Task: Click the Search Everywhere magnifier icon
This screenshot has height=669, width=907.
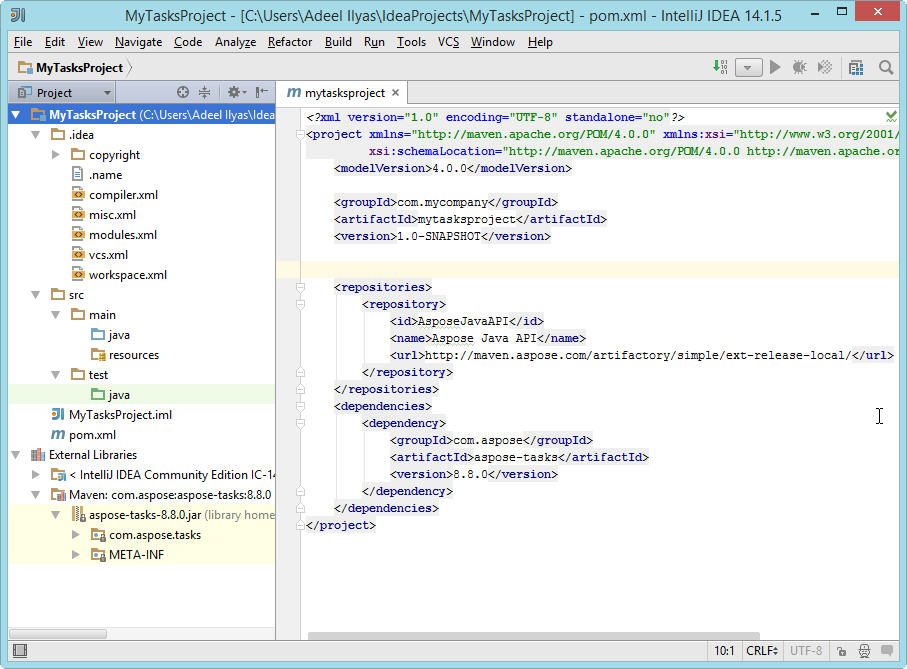Action: 886,67
